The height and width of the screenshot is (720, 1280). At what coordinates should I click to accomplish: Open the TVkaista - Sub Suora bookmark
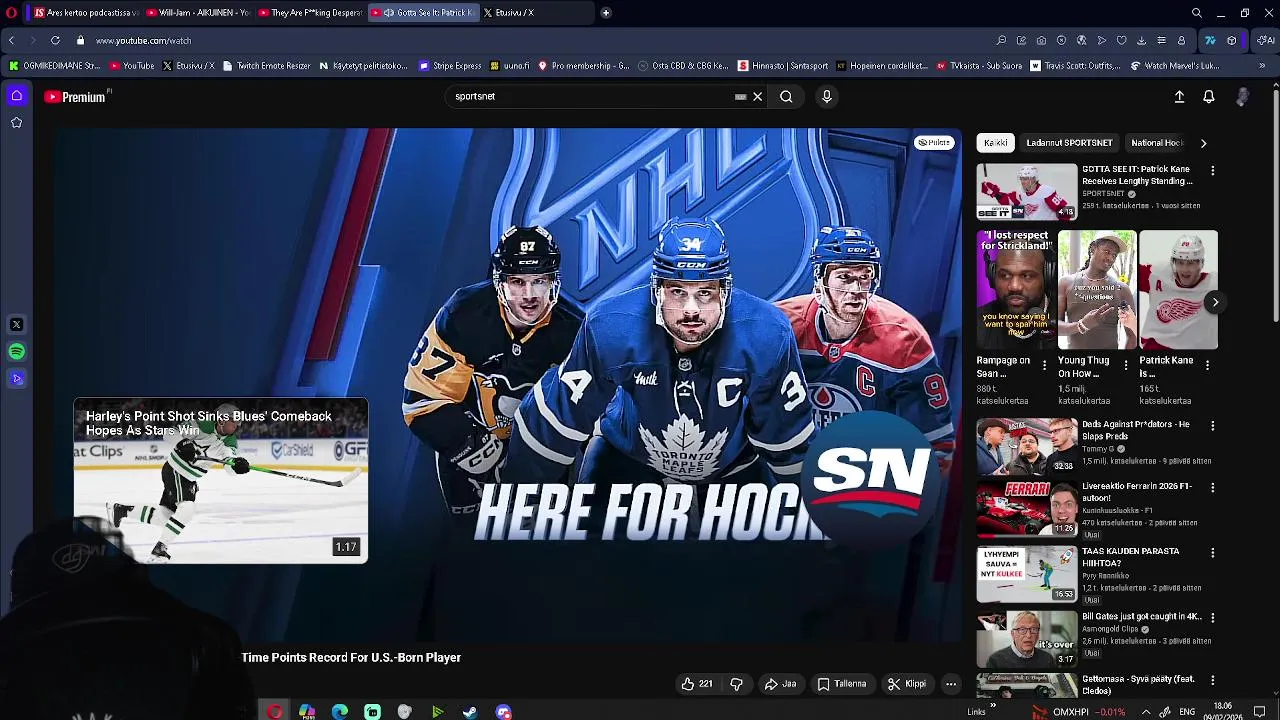979,66
